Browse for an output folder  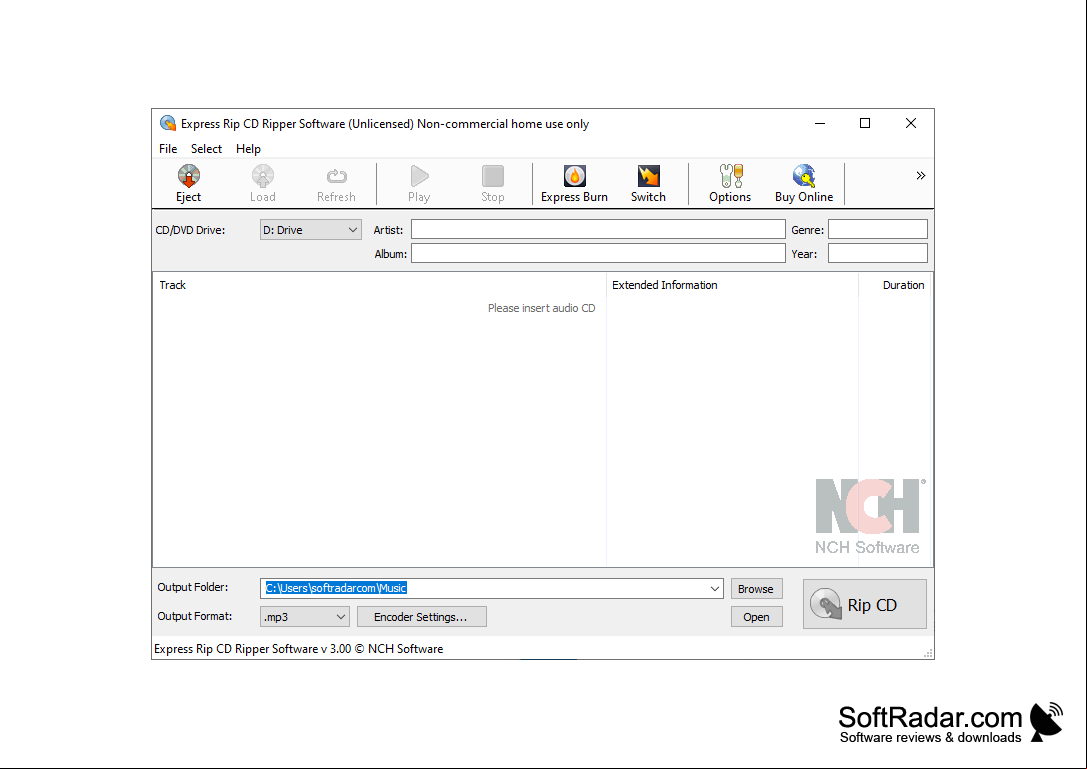(x=756, y=589)
